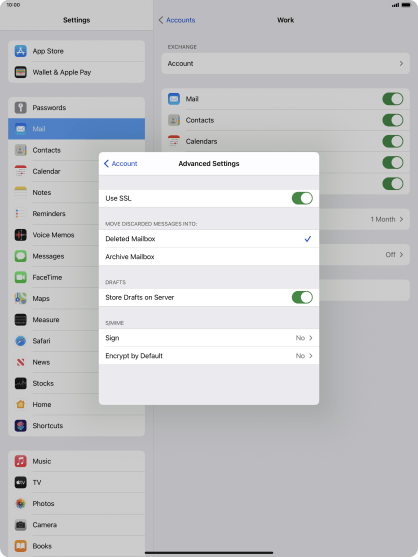Select Archive Mailbox for discarded messages
This screenshot has height=557, width=418.
(x=209, y=256)
